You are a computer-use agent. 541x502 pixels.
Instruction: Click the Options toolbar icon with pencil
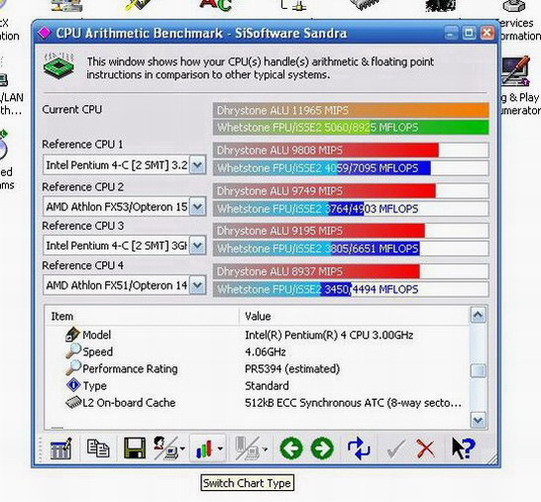click(61, 449)
